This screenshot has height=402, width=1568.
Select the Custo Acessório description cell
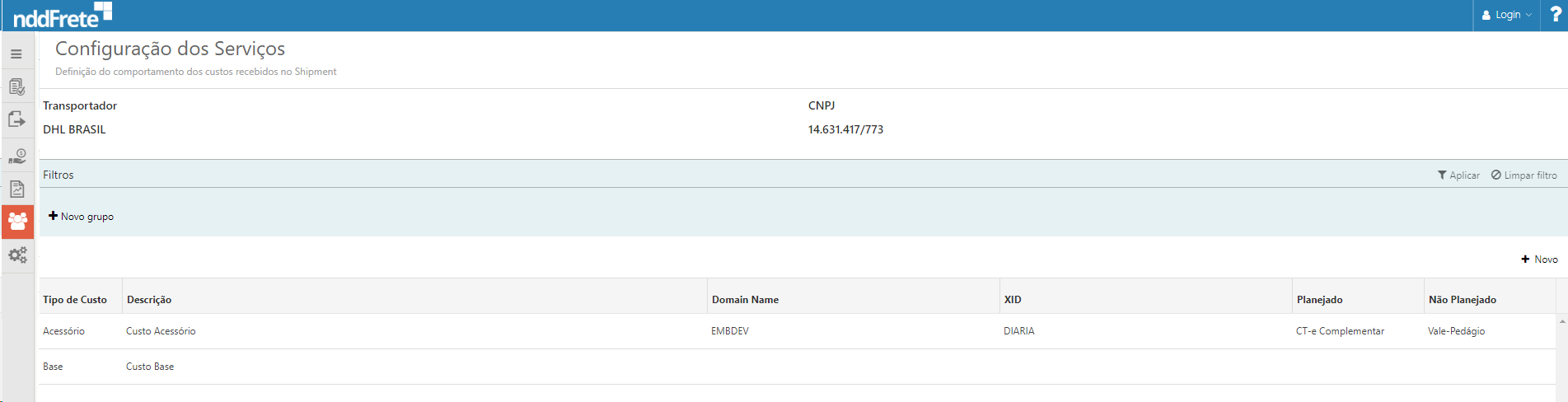161,331
